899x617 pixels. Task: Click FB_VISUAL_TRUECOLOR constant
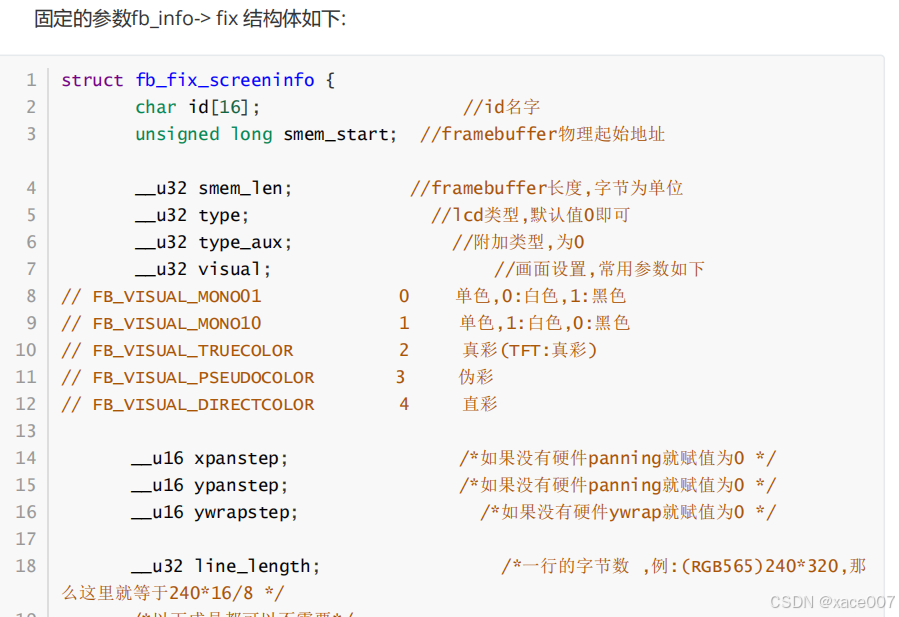pyautogui.click(x=192, y=350)
